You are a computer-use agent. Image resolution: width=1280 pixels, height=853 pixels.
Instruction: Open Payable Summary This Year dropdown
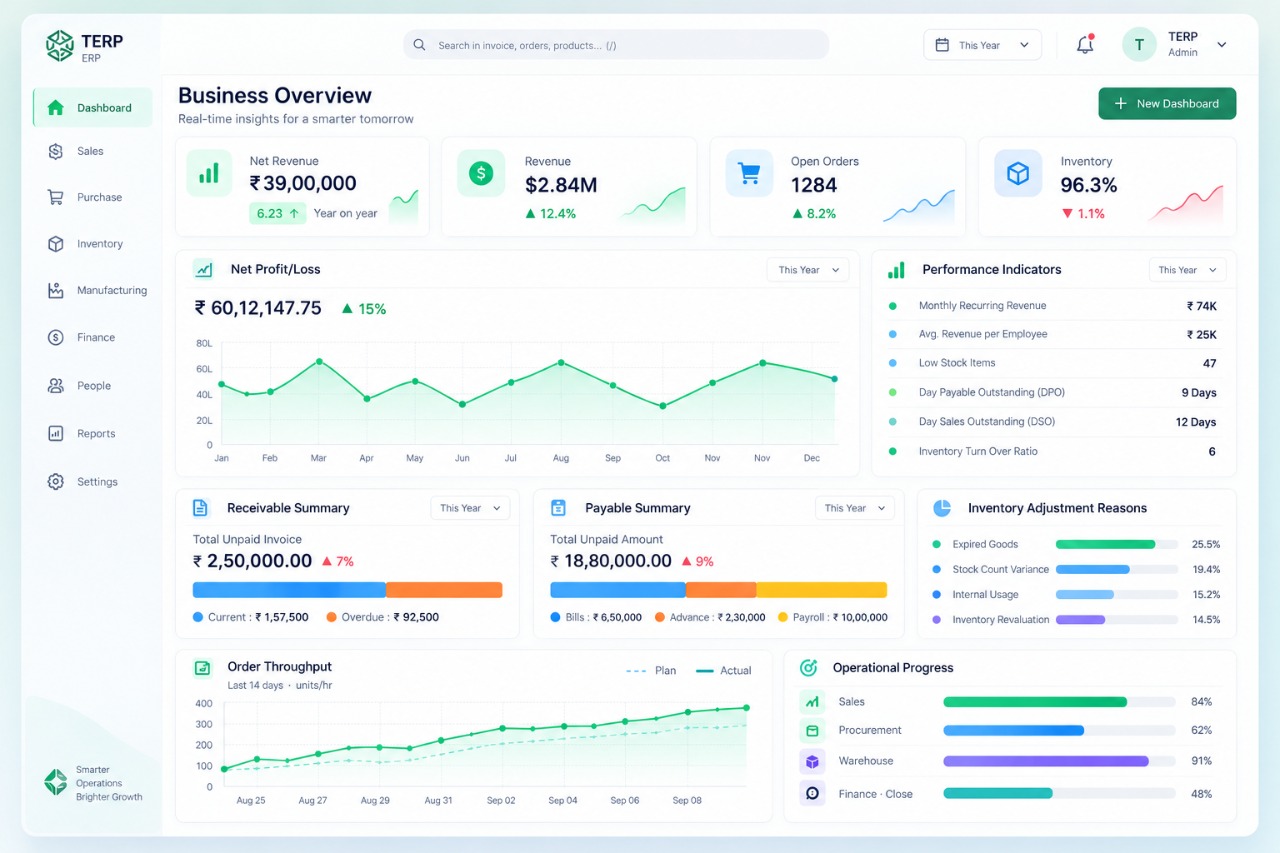pyautogui.click(x=854, y=508)
